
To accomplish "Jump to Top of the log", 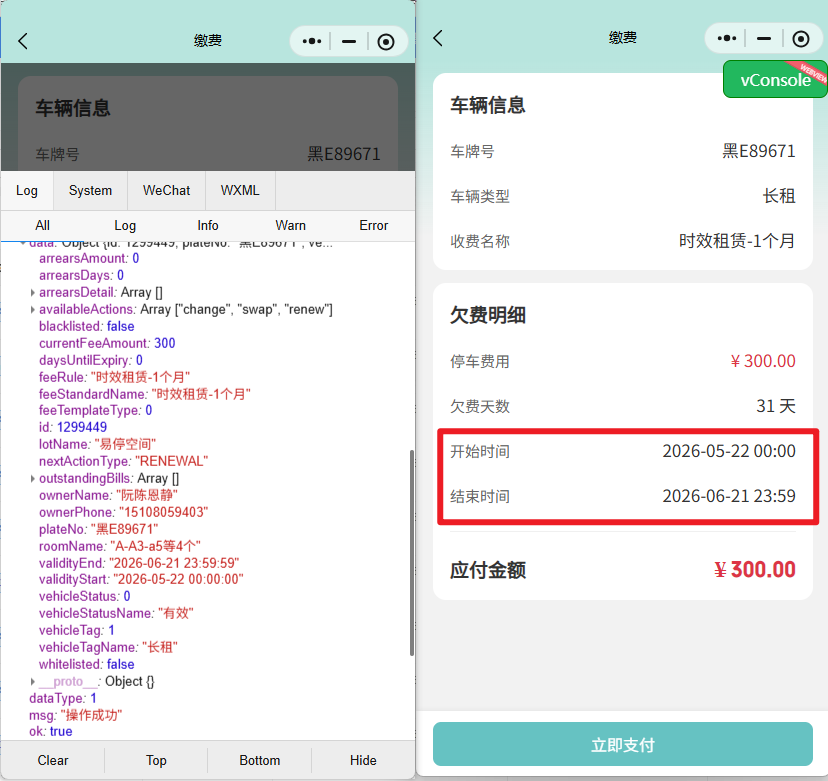I will pyautogui.click(x=156, y=760).
